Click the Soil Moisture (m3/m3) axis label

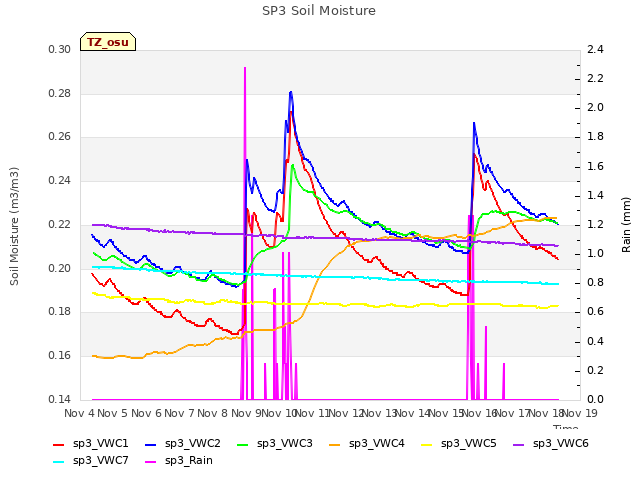[14, 226]
